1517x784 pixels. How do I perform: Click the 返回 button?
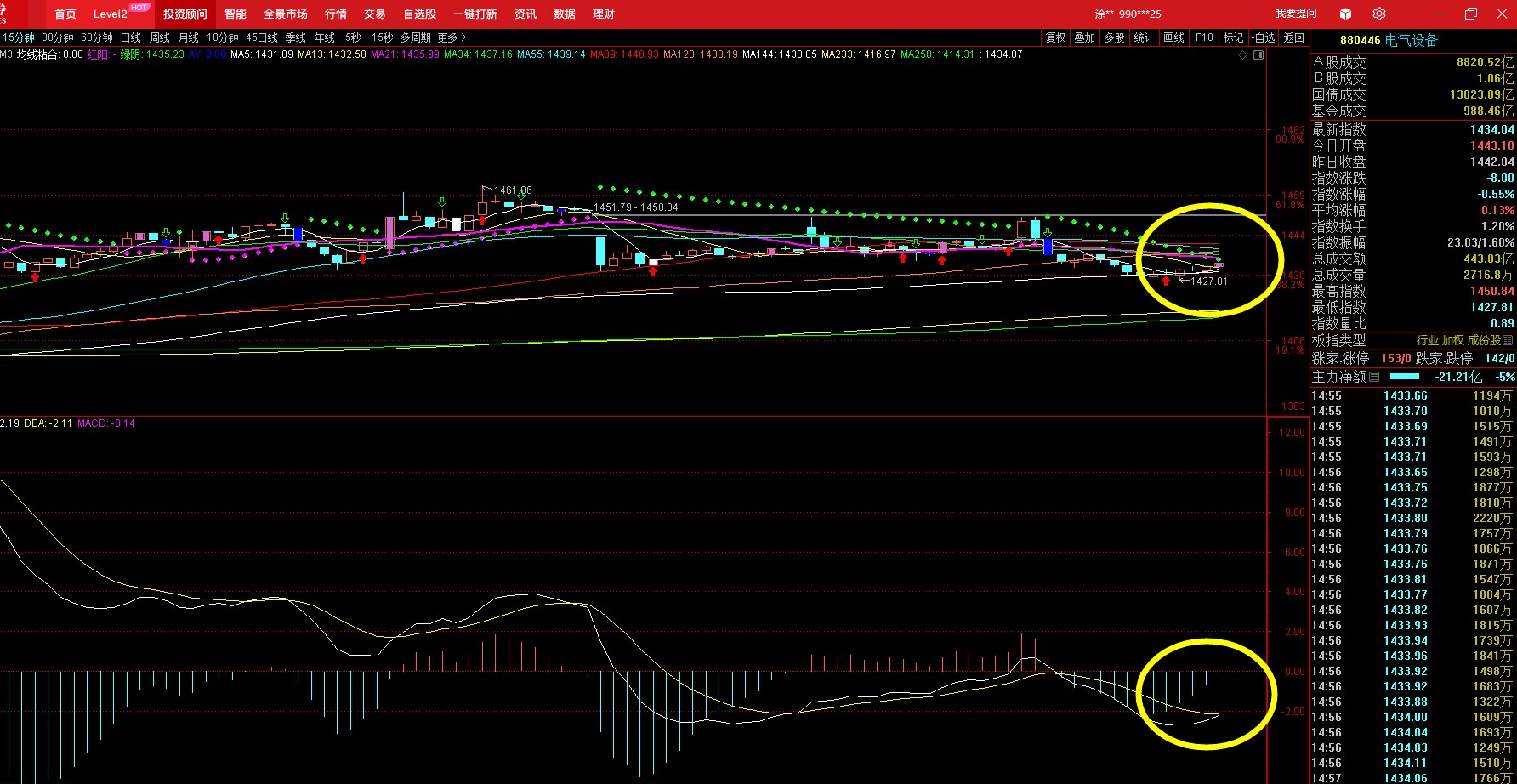1294,37
